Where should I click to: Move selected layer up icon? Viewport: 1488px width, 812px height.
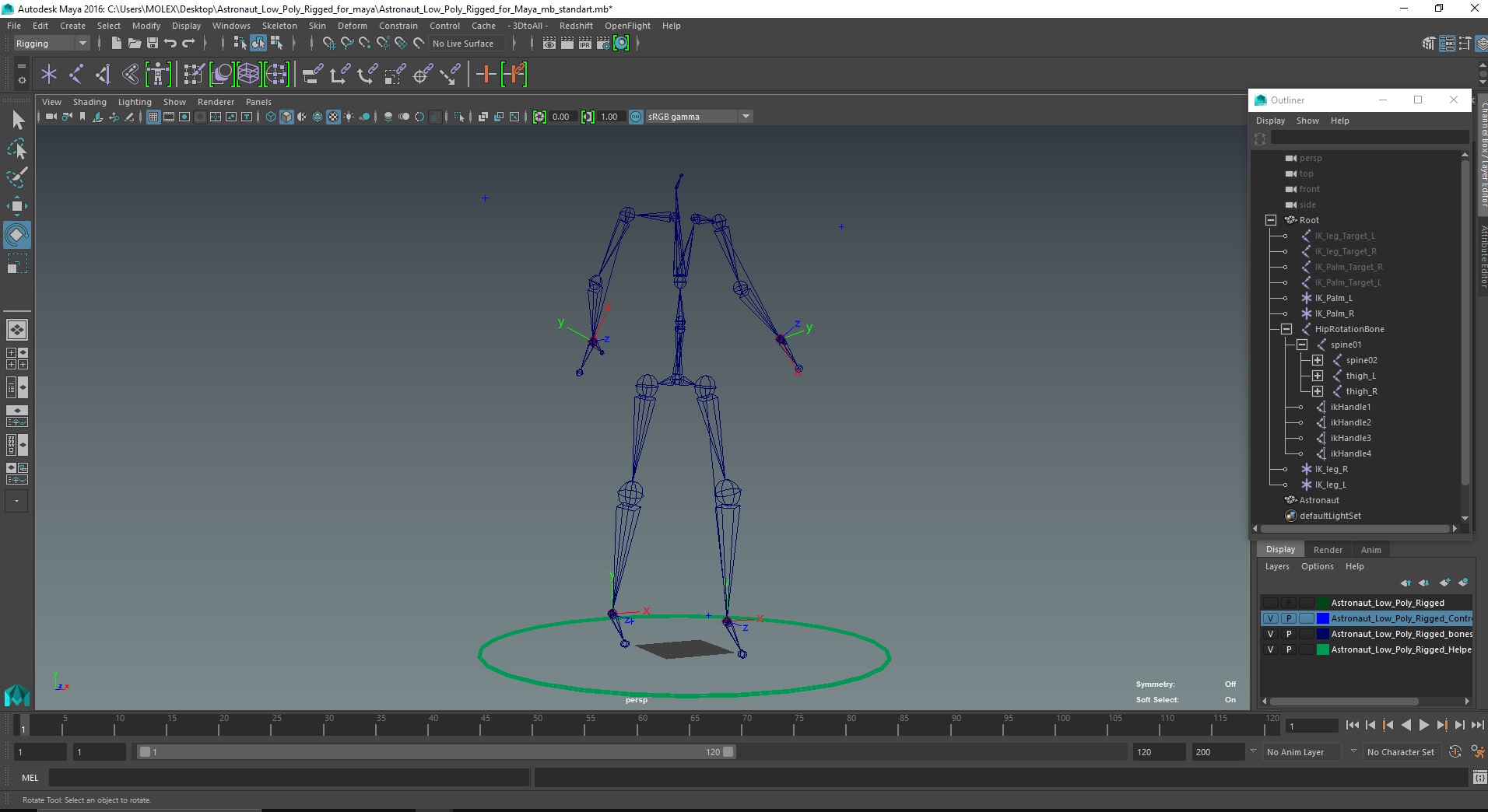coord(1406,583)
